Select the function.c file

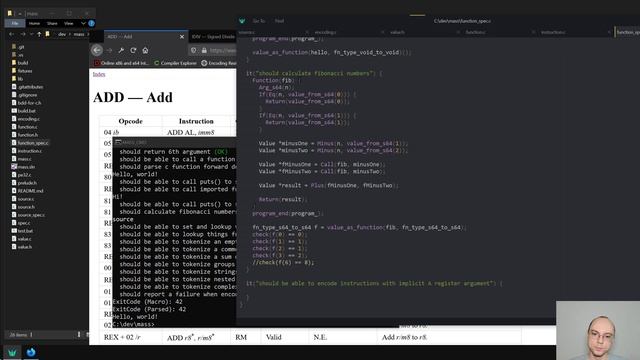(24, 127)
